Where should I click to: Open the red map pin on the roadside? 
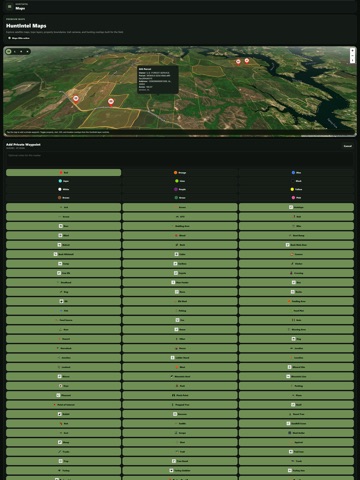pos(76,99)
